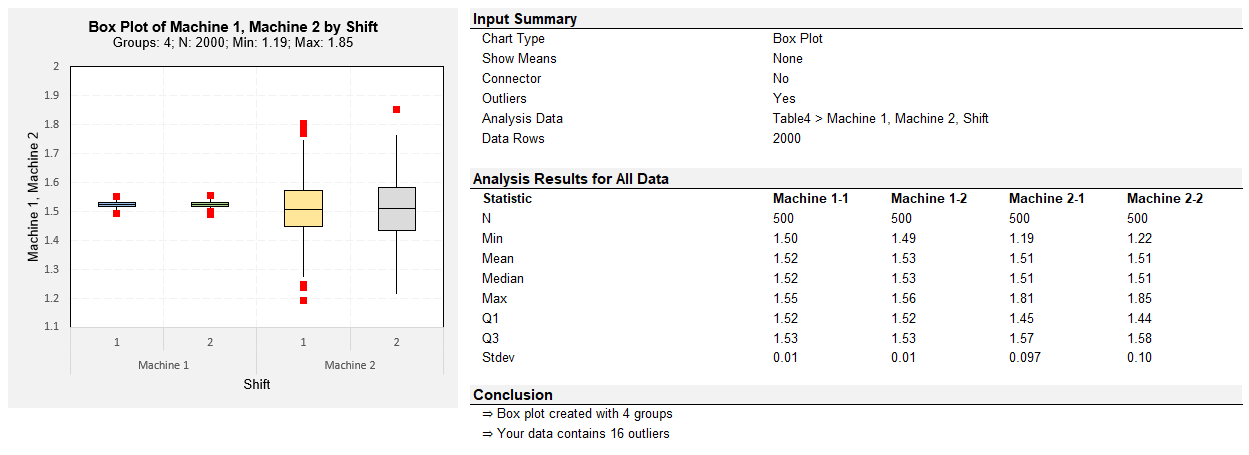This screenshot has height=455, width=1249.
Task: Click the red outlier marker at 1.85
Action: (x=397, y=110)
